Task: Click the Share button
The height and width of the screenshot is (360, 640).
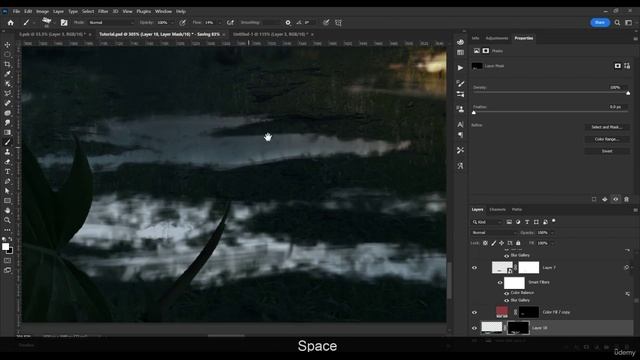Action: click(x=600, y=22)
